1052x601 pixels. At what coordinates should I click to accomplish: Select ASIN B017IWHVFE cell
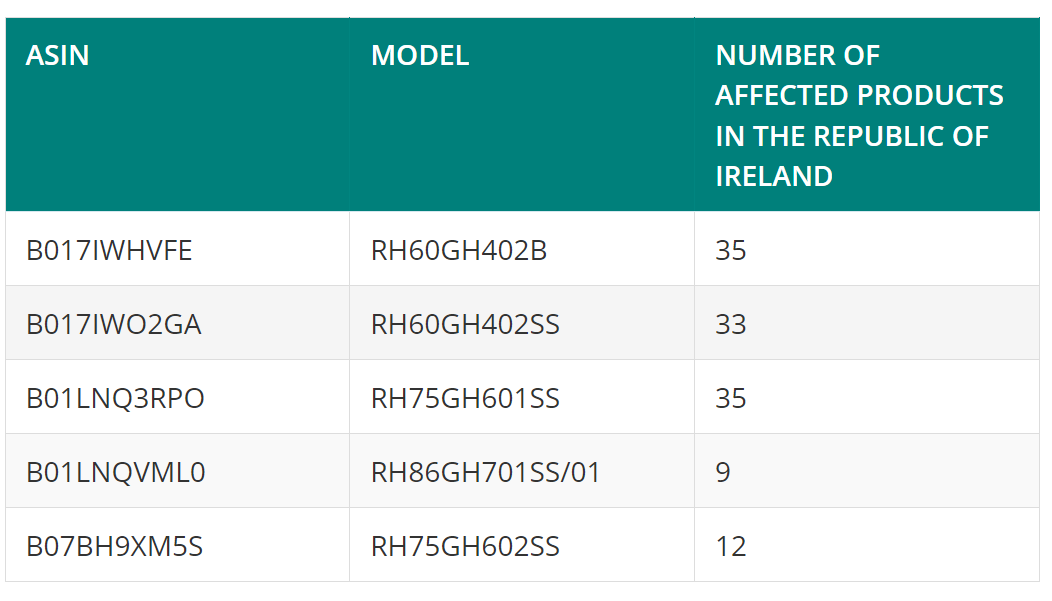[178, 249]
